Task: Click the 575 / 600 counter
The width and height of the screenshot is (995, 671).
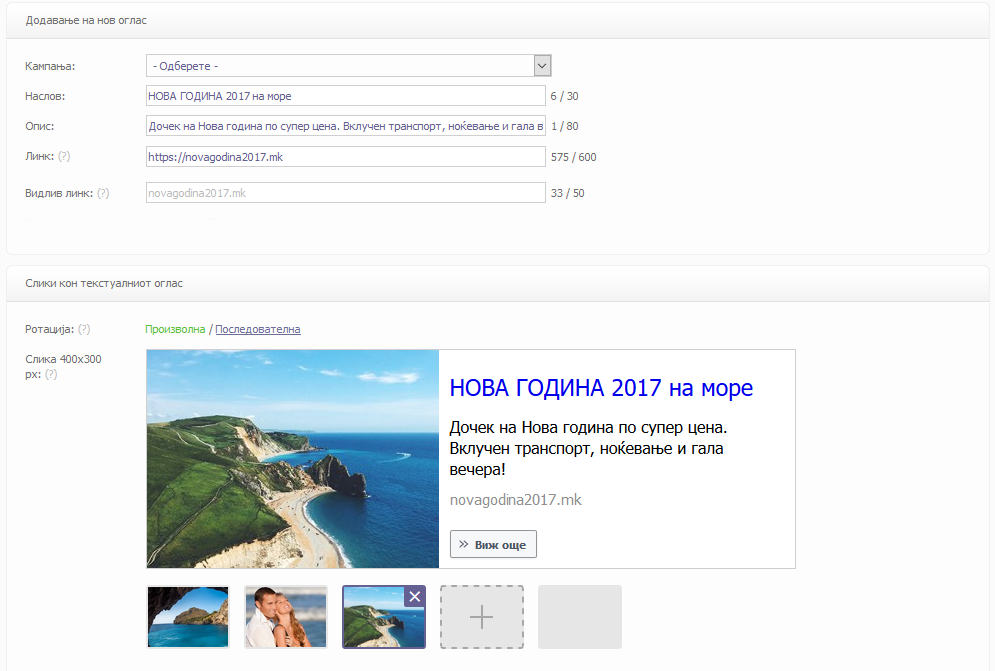Action: pos(574,157)
